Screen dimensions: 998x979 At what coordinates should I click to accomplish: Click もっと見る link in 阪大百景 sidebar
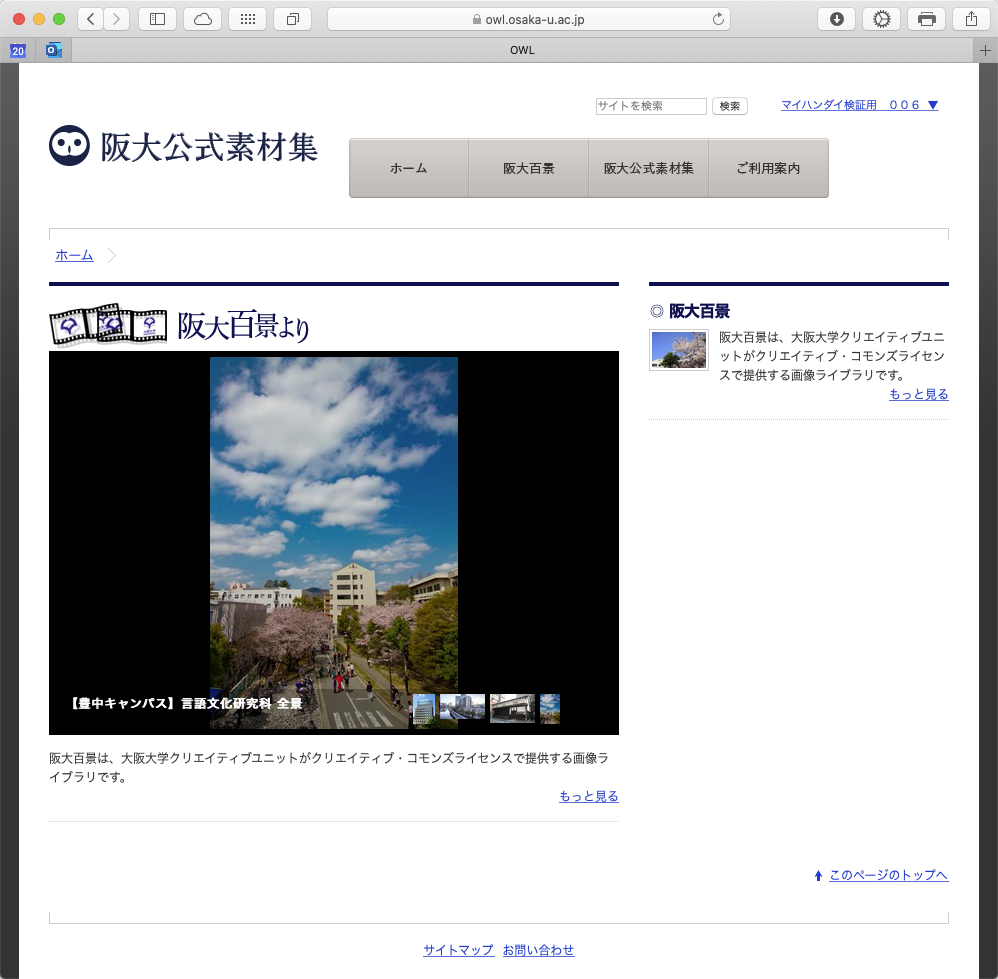(918, 395)
